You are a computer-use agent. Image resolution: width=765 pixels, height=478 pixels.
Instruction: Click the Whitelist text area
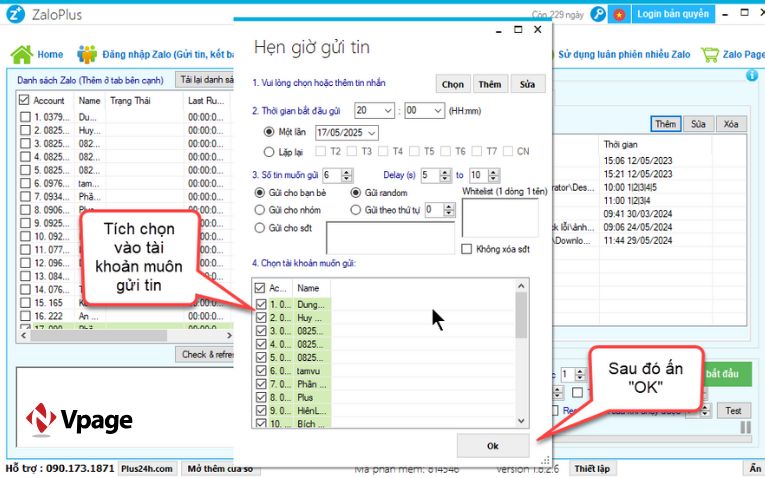pos(500,218)
